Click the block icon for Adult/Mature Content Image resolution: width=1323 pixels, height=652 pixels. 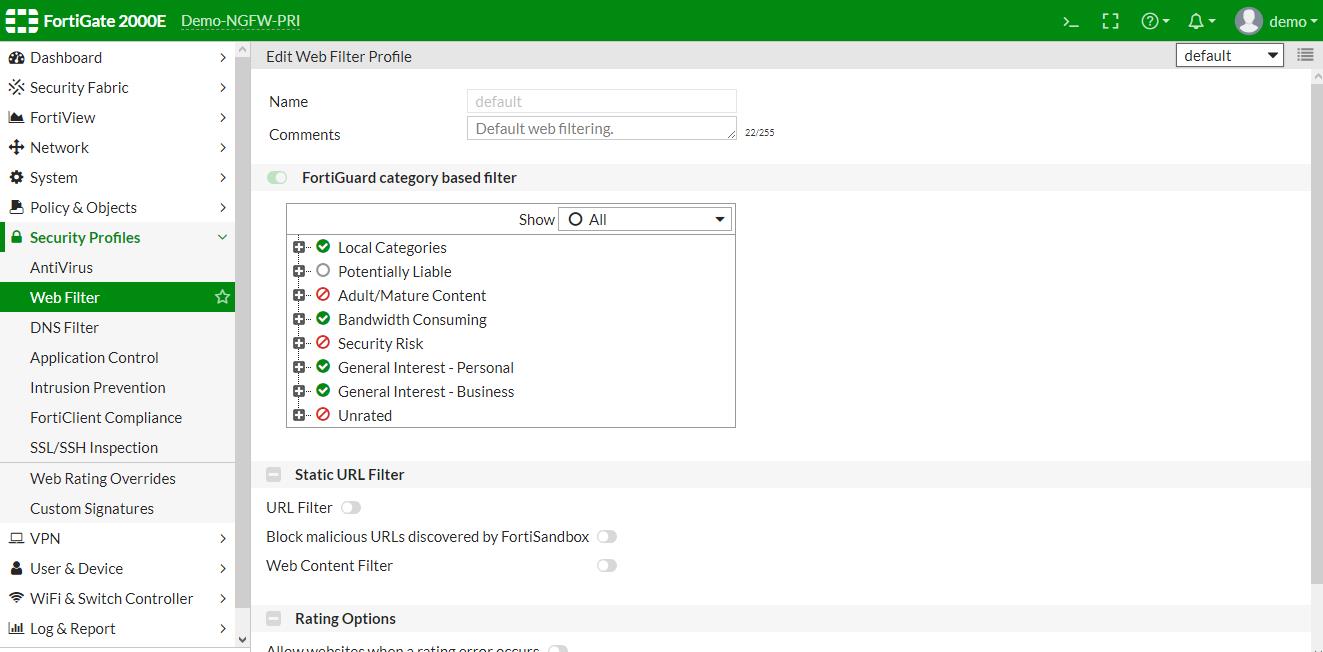[x=323, y=295]
